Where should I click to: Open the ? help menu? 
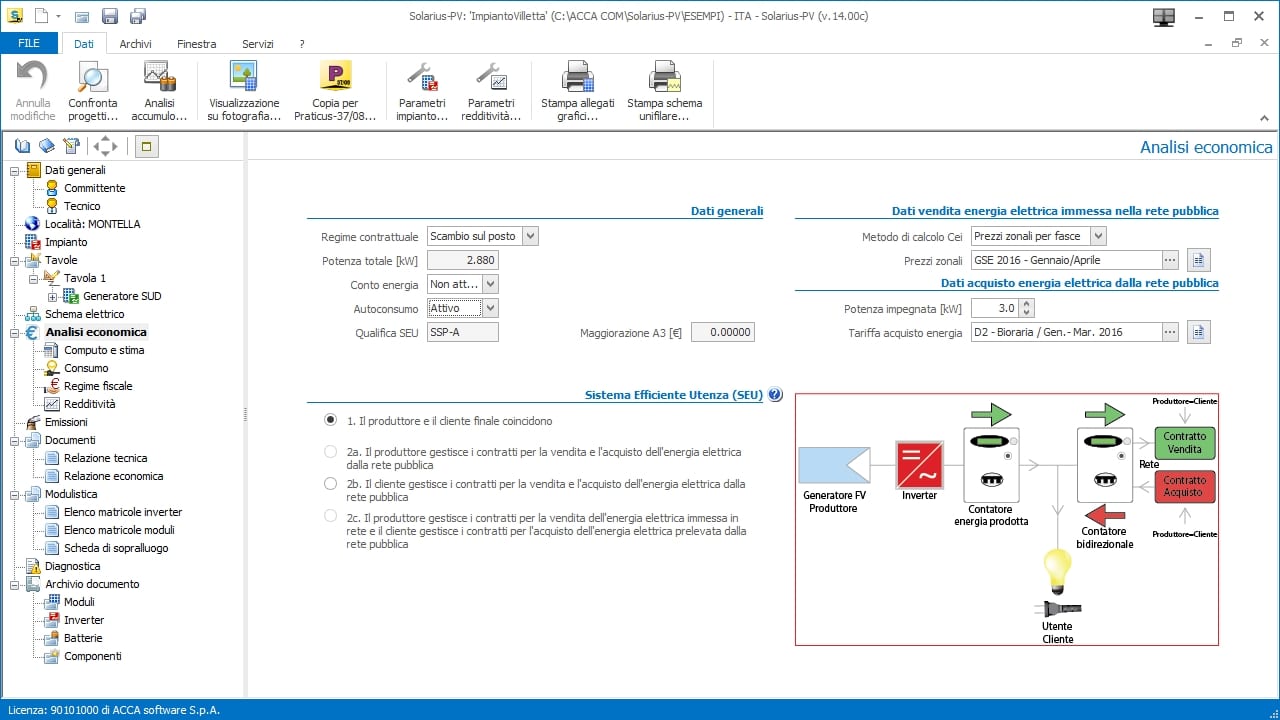click(301, 44)
